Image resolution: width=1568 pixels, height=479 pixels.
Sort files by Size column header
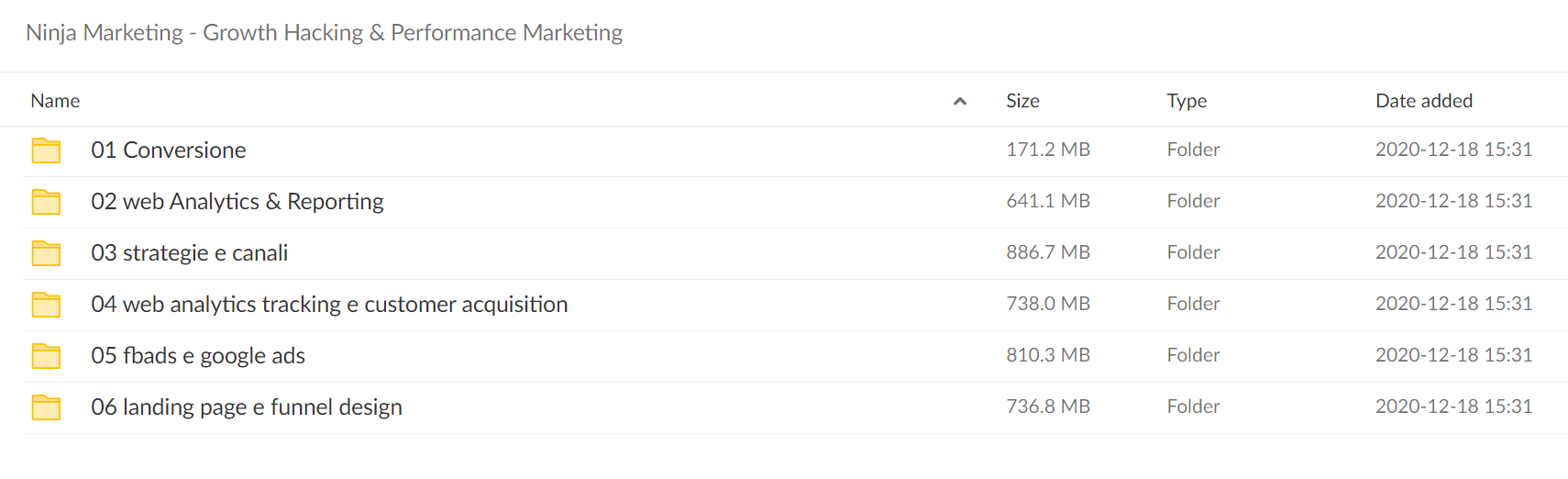(1022, 101)
